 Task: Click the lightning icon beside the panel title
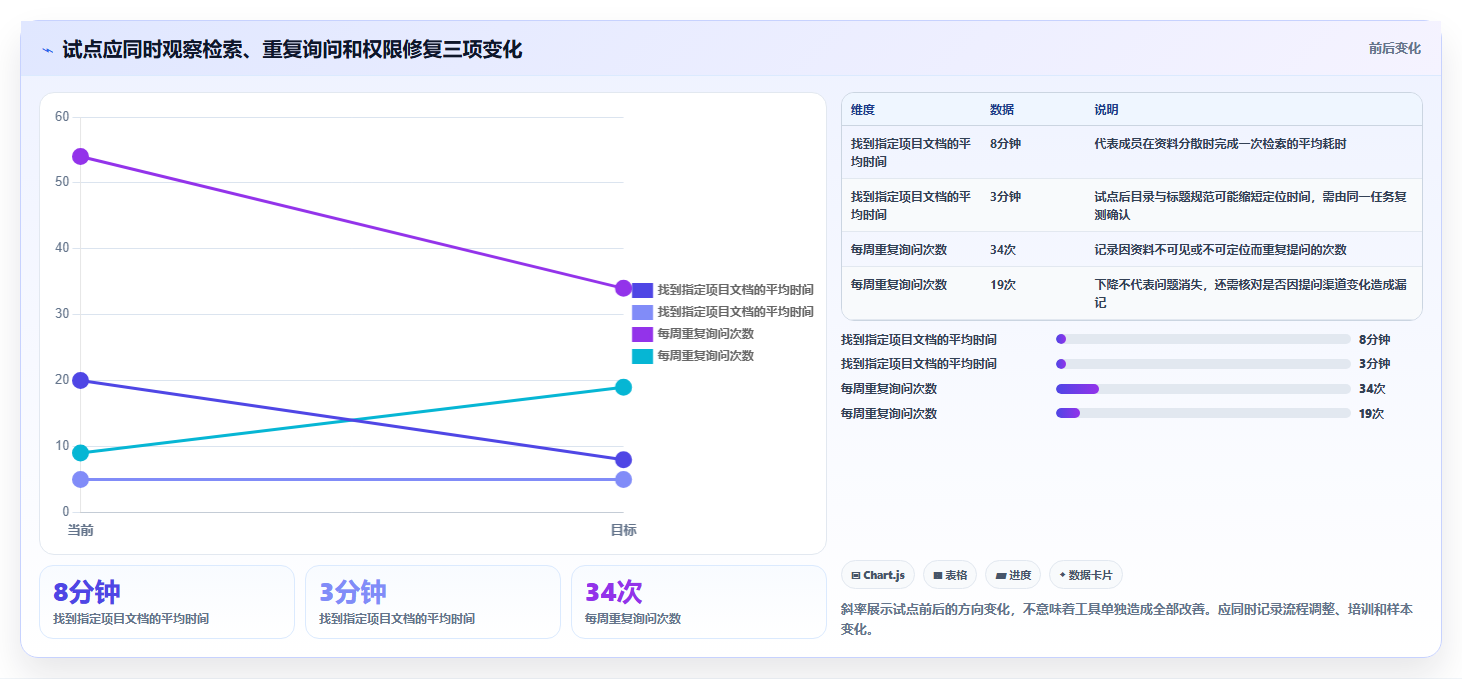coord(48,50)
